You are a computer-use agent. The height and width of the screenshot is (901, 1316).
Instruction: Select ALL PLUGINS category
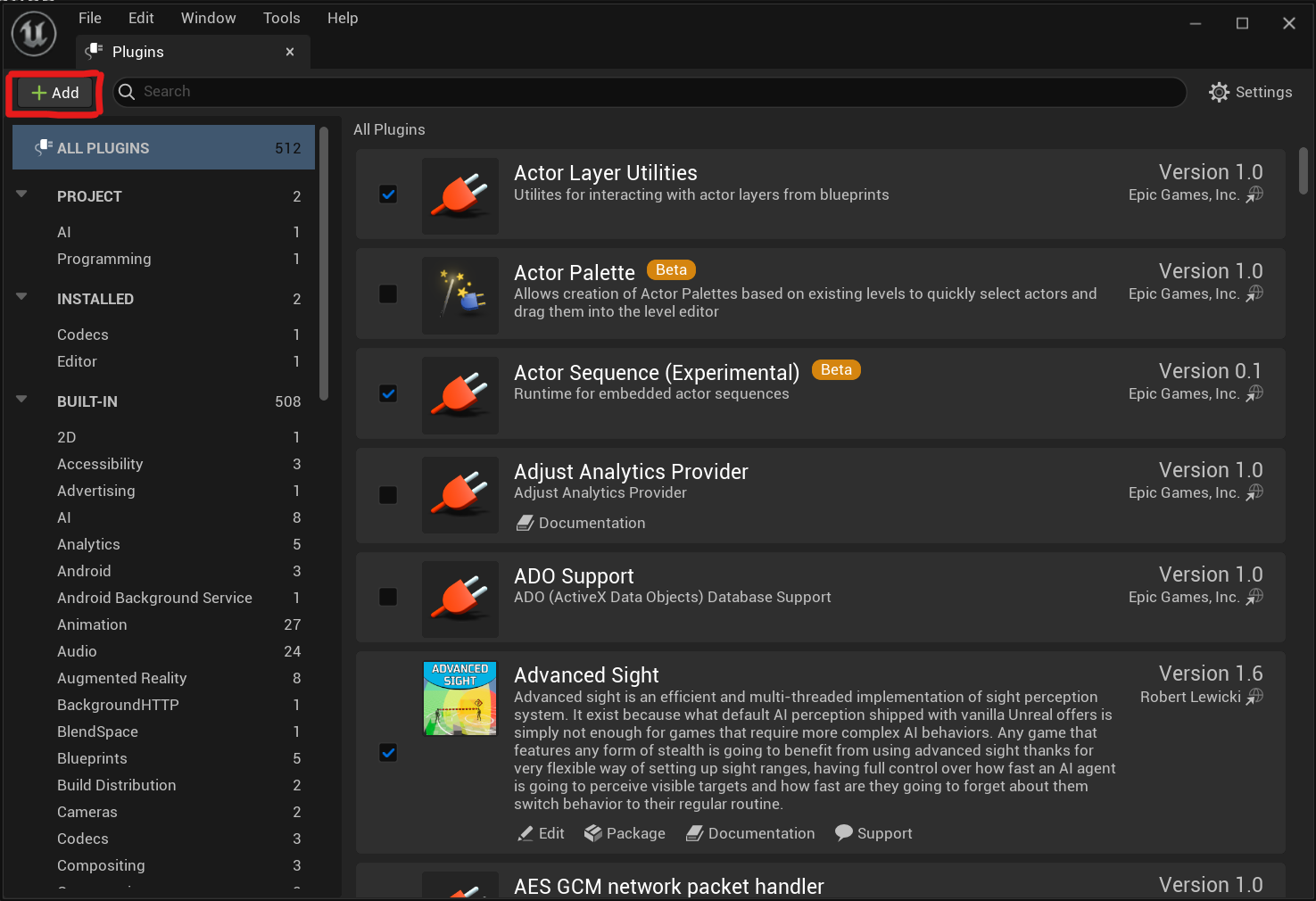[164, 147]
